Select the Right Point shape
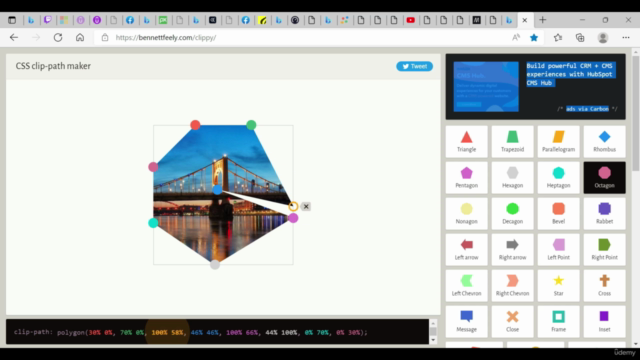 click(604, 249)
